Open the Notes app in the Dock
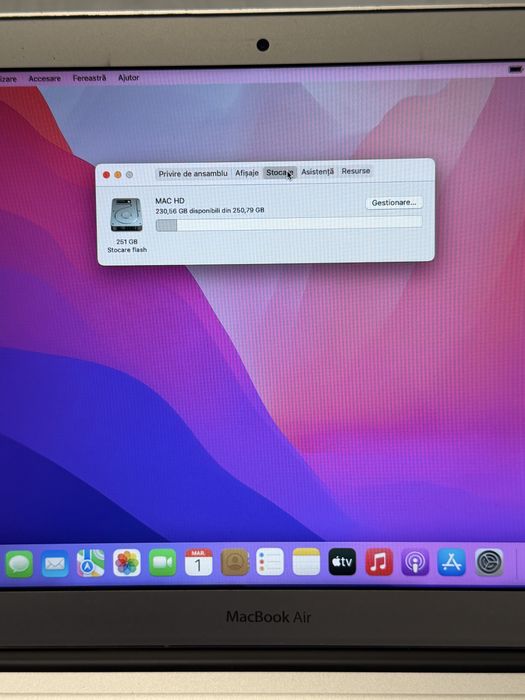The width and height of the screenshot is (525, 700). (306, 562)
